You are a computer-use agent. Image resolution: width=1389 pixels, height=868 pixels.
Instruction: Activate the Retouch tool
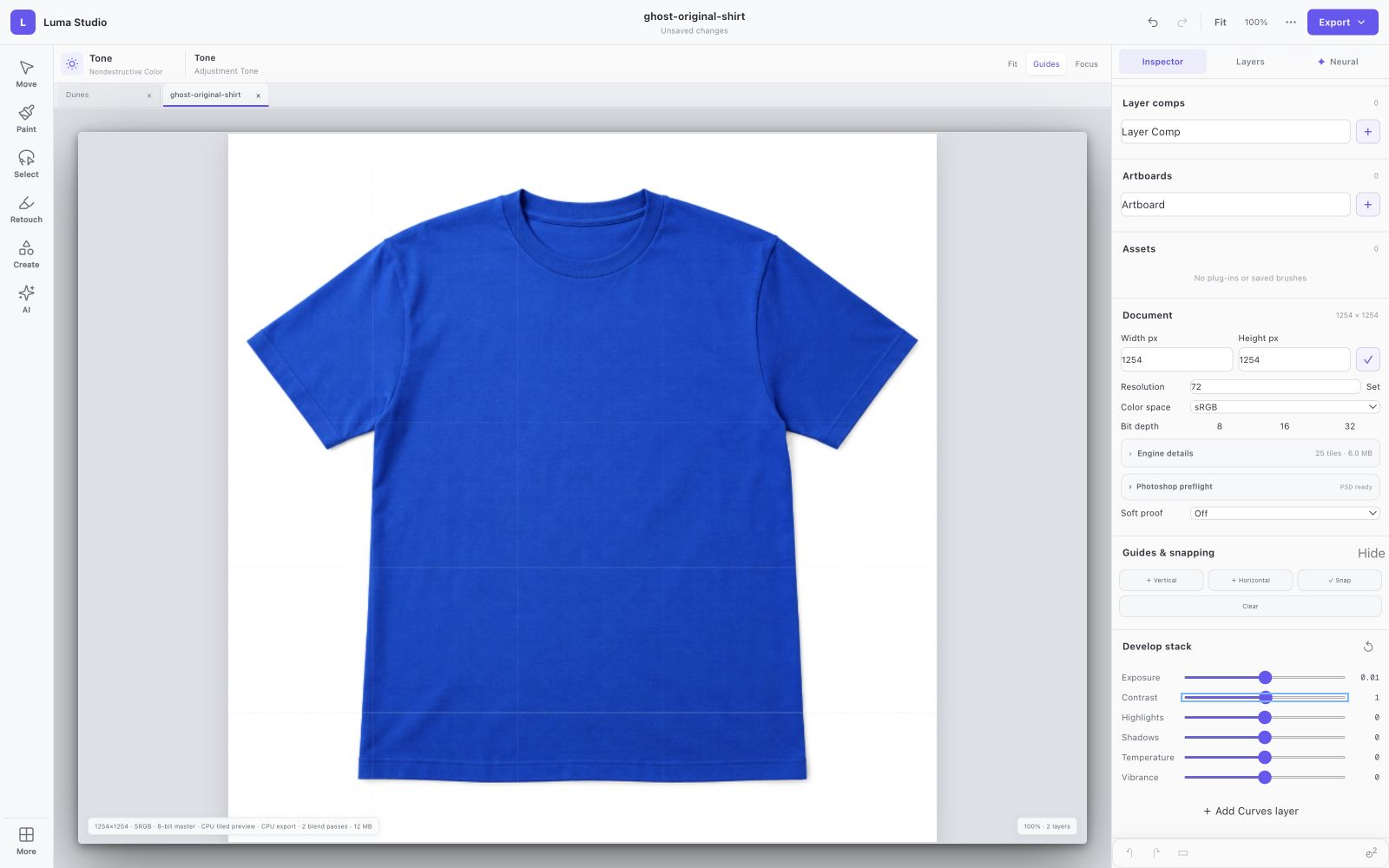[x=26, y=209]
